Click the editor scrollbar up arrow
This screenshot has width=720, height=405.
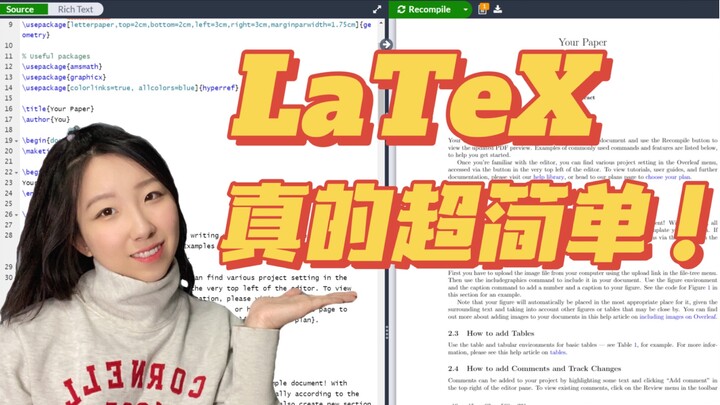[x=381, y=23]
